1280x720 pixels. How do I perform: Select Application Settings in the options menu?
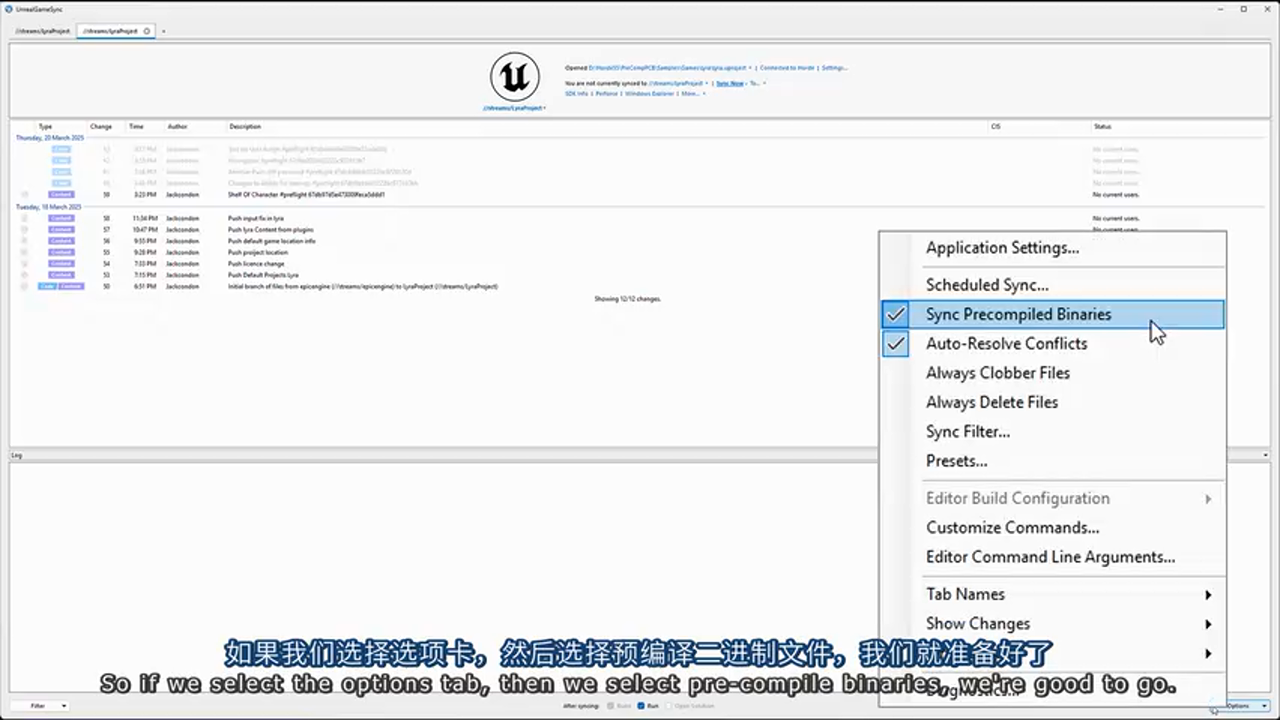pyautogui.click(x=1002, y=248)
